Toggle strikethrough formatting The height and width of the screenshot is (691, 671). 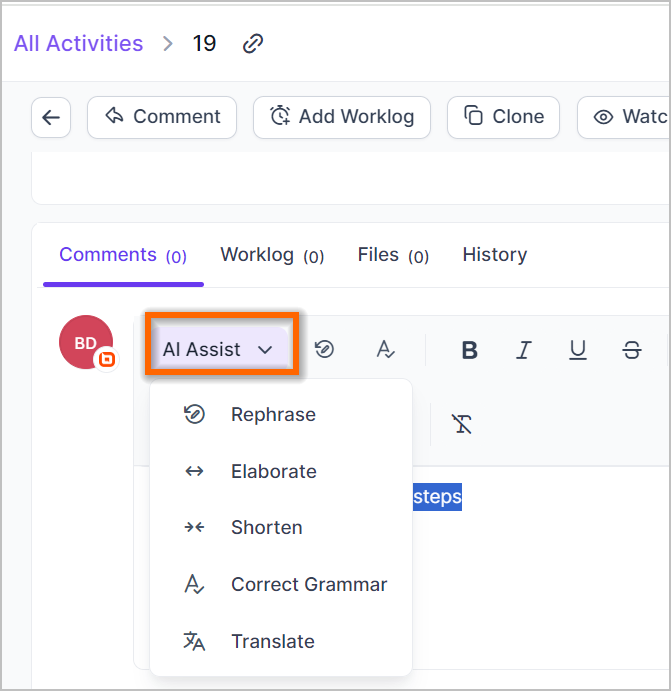[x=632, y=350]
